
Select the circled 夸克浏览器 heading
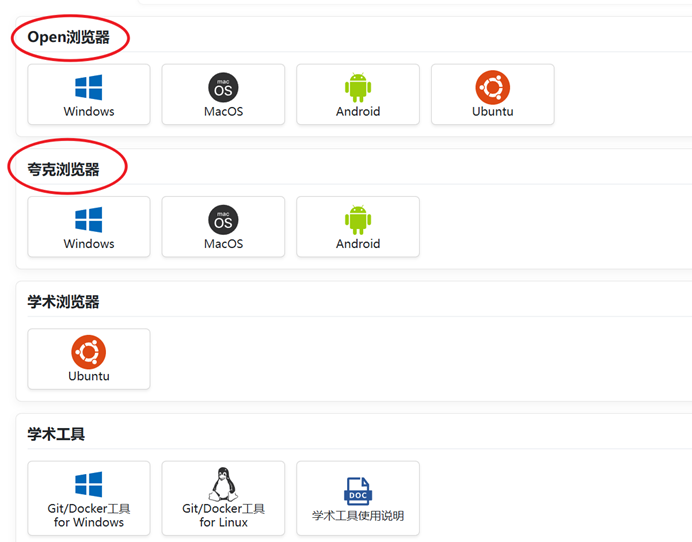pos(64,169)
